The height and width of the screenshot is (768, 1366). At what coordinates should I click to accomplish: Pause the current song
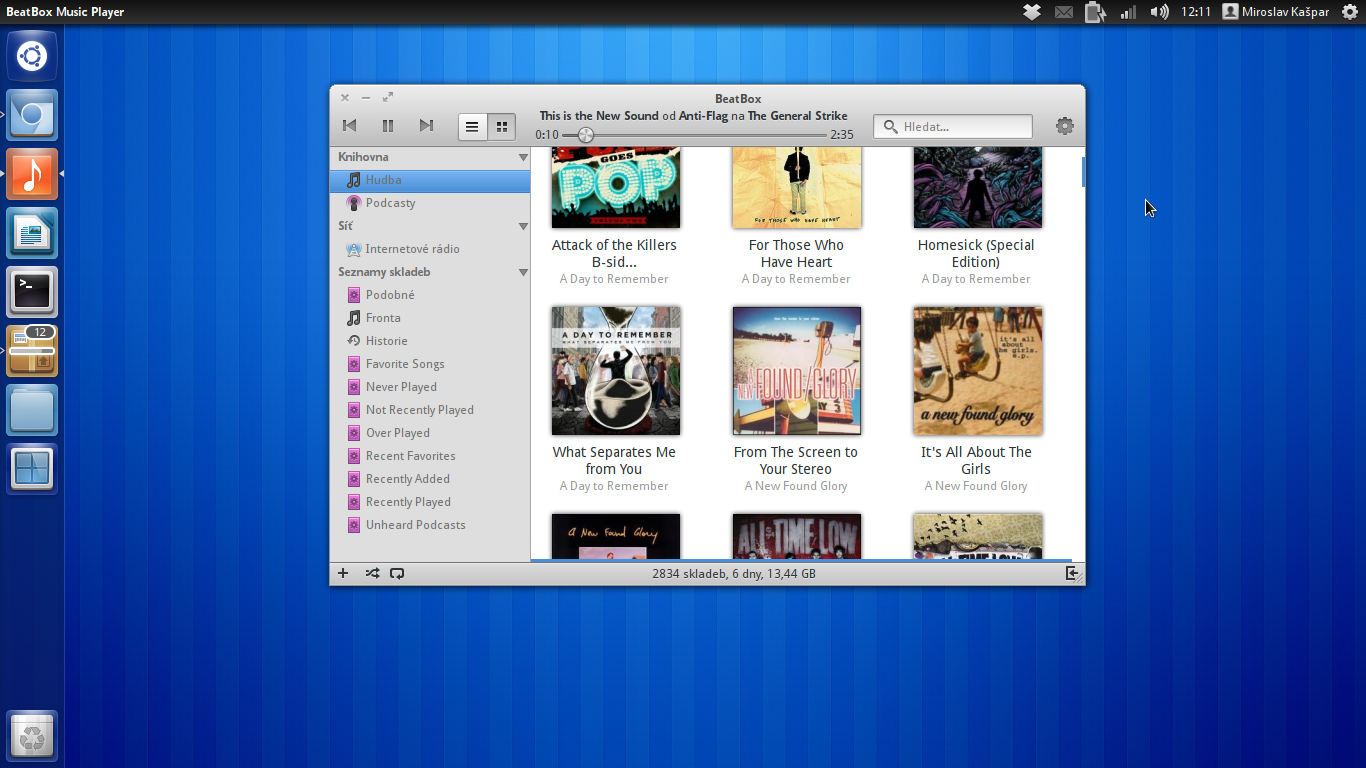click(x=388, y=126)
